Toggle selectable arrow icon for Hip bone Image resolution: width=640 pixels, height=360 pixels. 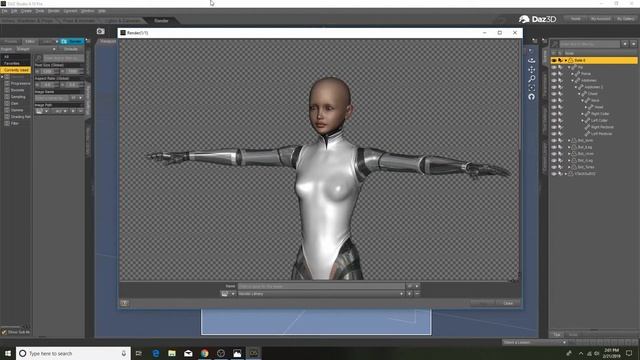pos(560,67)
